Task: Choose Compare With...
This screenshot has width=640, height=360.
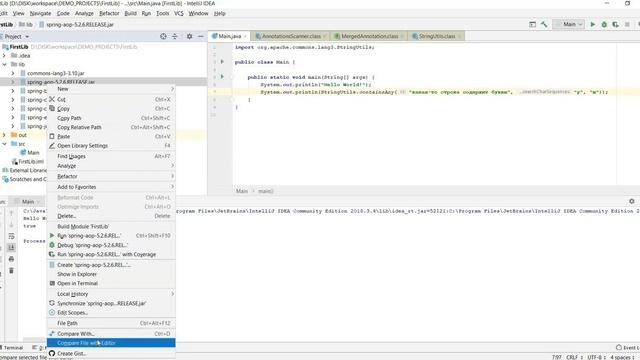Action: (111, 334)
